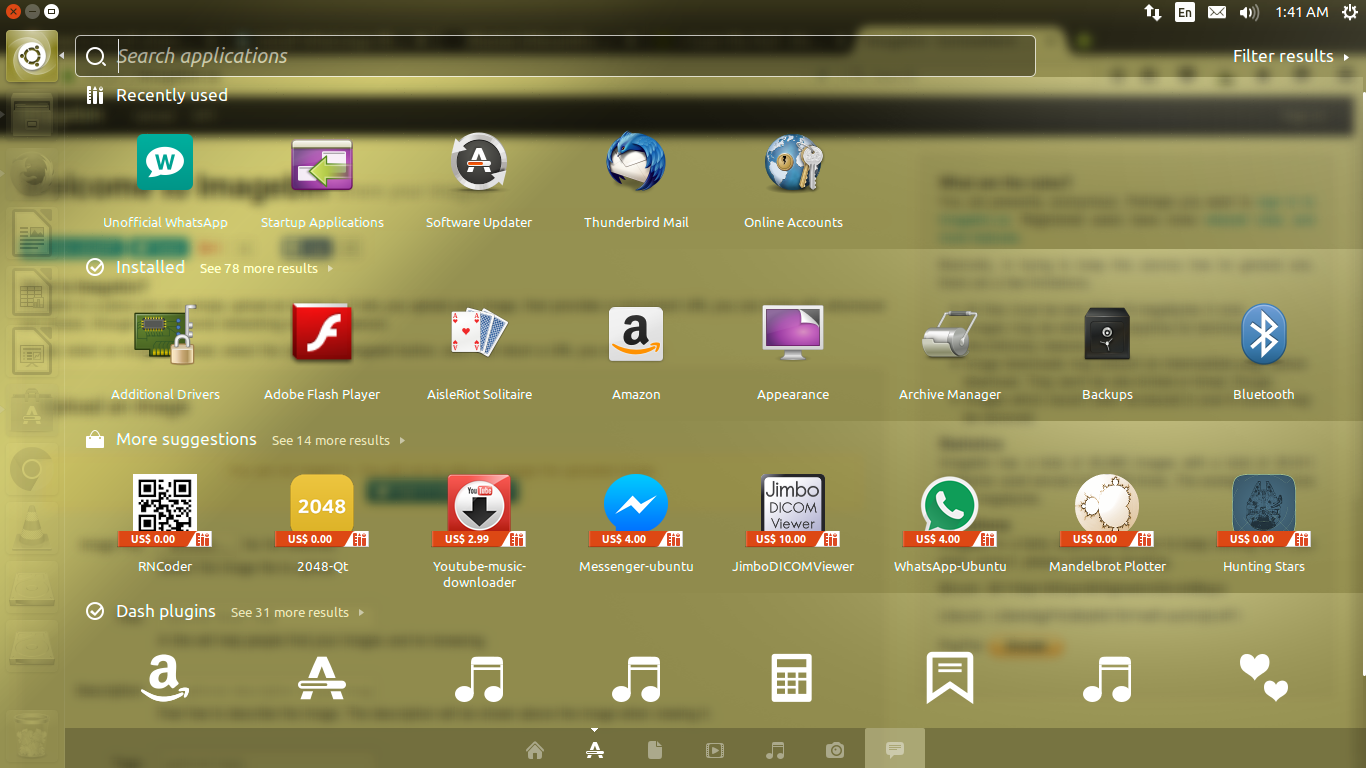Switch to the Social messages lens

(x=895, y=749)
